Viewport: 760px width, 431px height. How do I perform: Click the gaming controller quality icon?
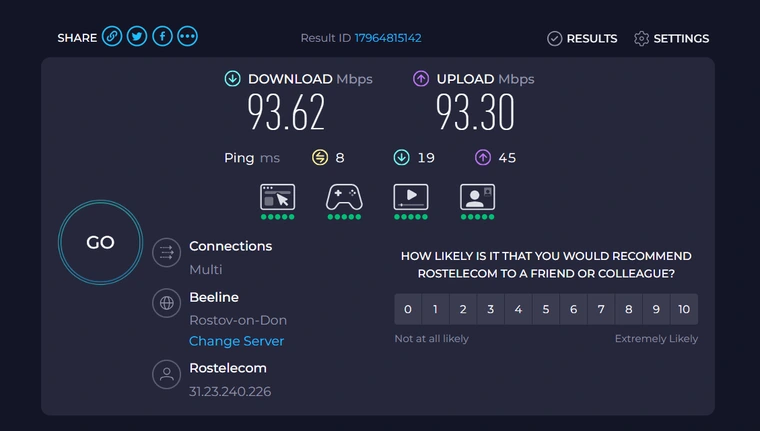(344, 197)
